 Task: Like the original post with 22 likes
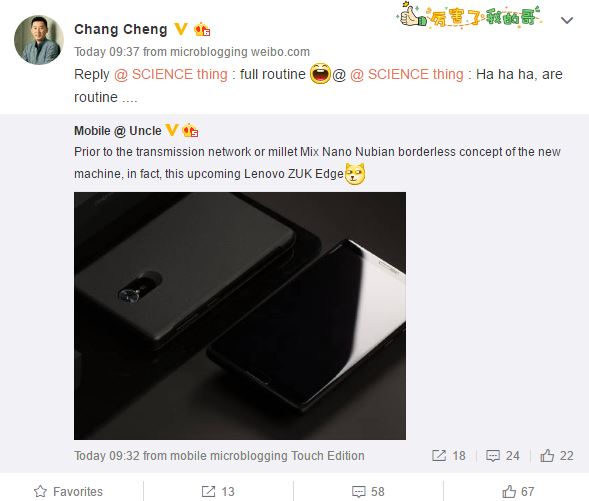[547, 456]
